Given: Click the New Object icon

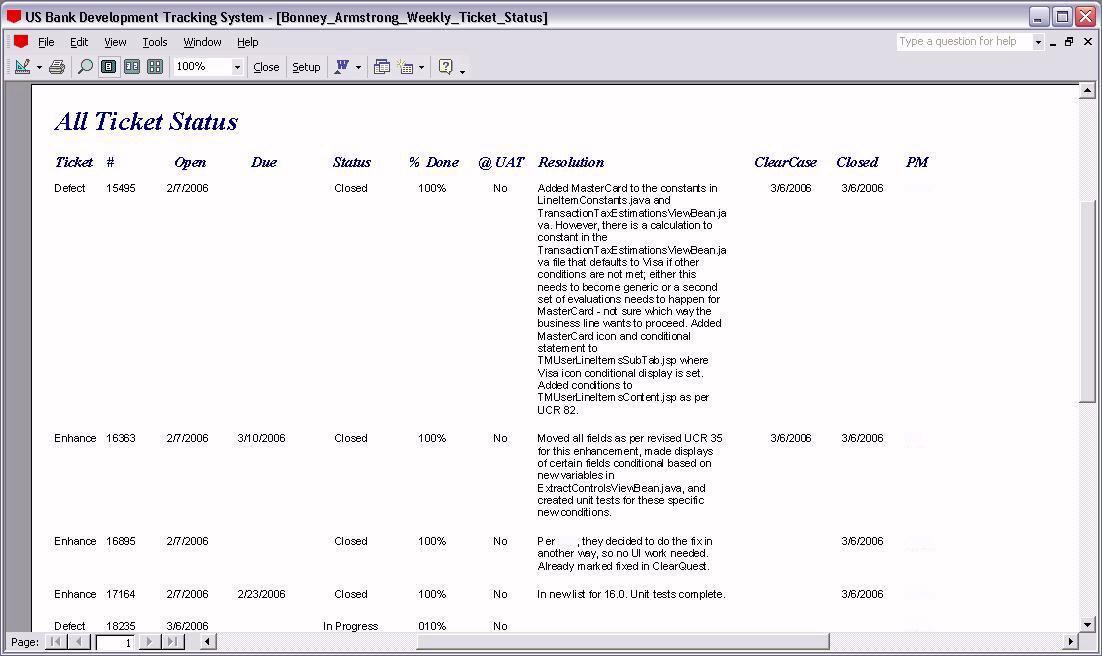Looking at the screenshot, I should click(405, 67).
